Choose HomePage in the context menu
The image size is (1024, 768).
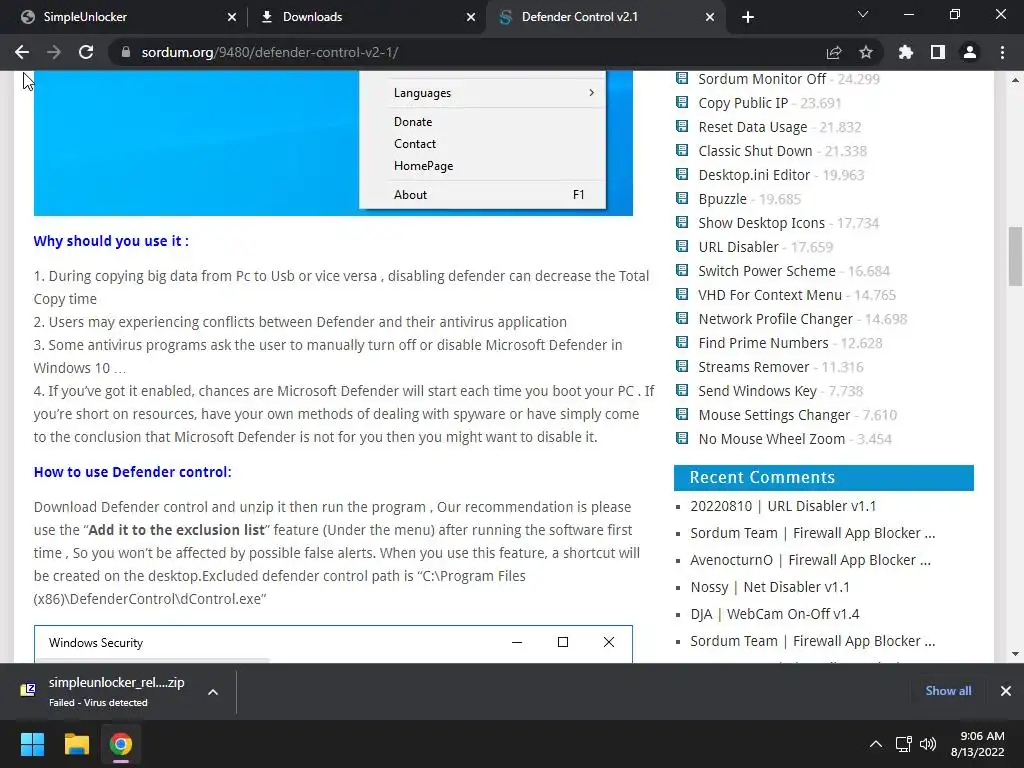coord(423,166)
